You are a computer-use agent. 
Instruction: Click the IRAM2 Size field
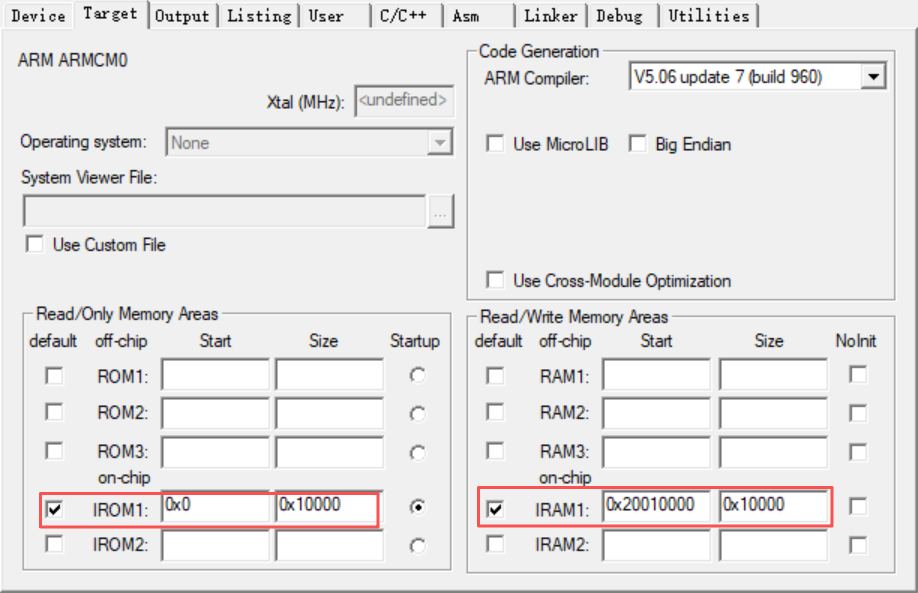(773, 546)
